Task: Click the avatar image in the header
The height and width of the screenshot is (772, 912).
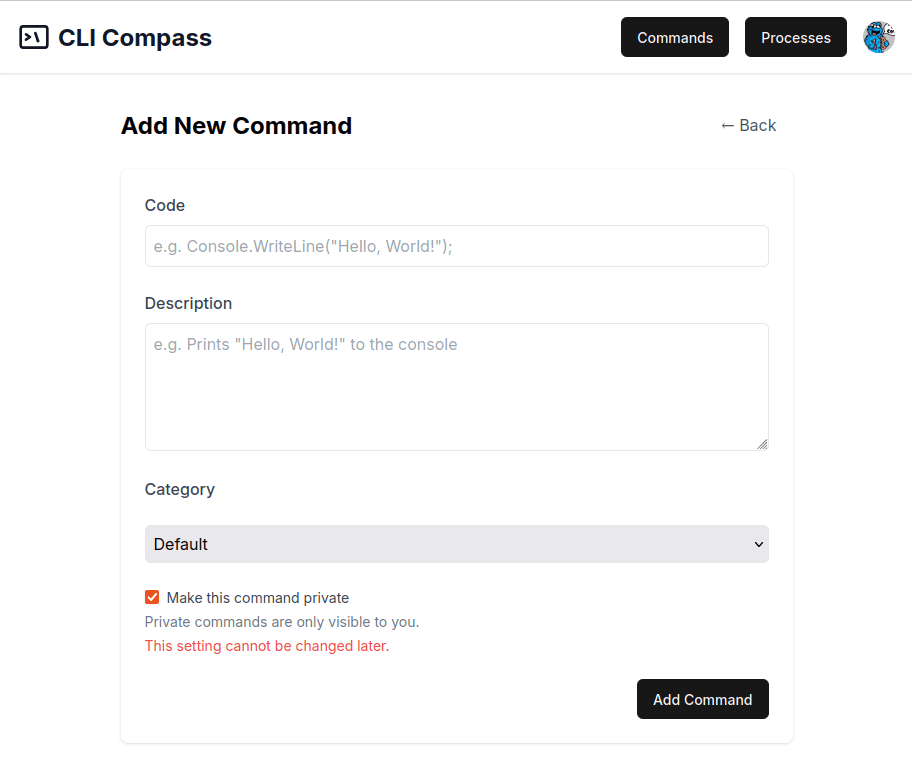Action: 878,37
